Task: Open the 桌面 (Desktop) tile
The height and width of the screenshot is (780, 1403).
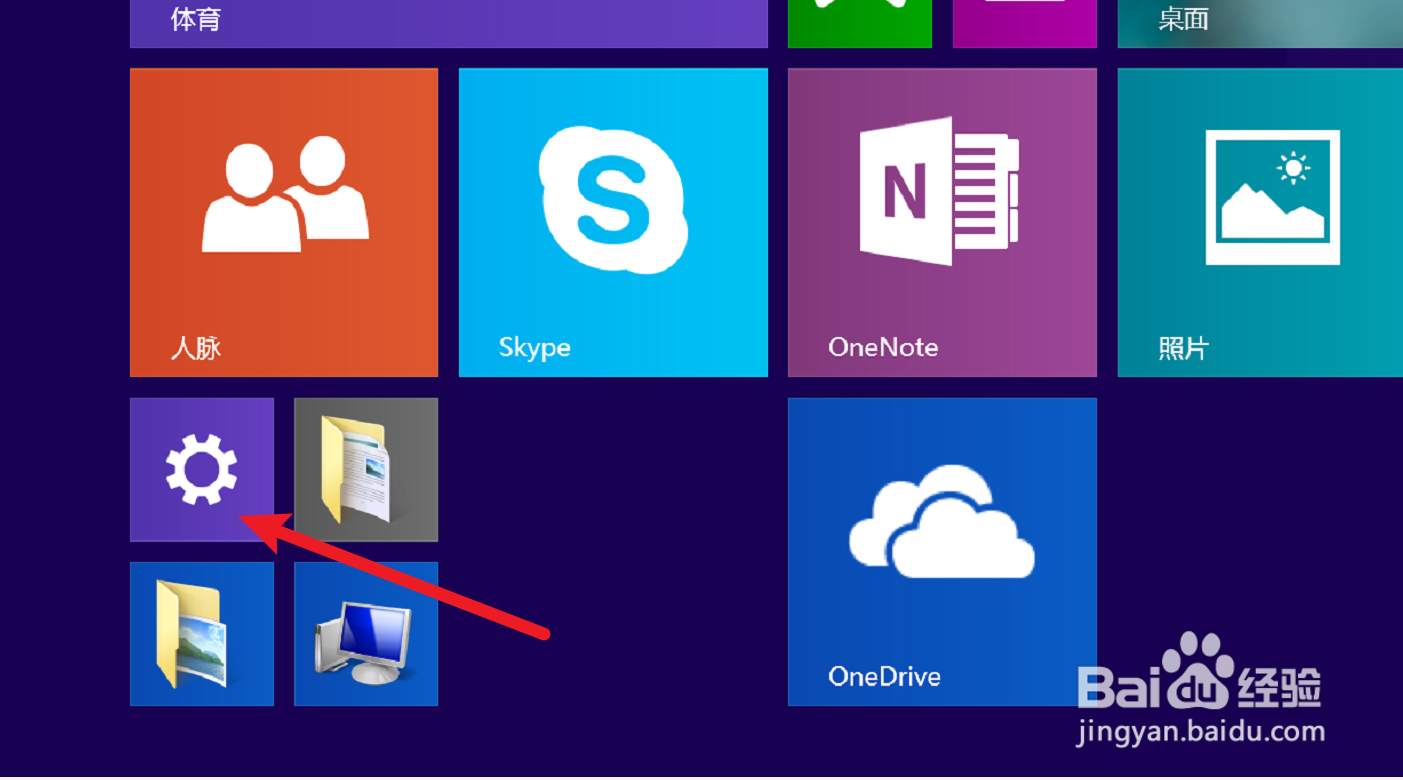Action: tap(1260, 23)
